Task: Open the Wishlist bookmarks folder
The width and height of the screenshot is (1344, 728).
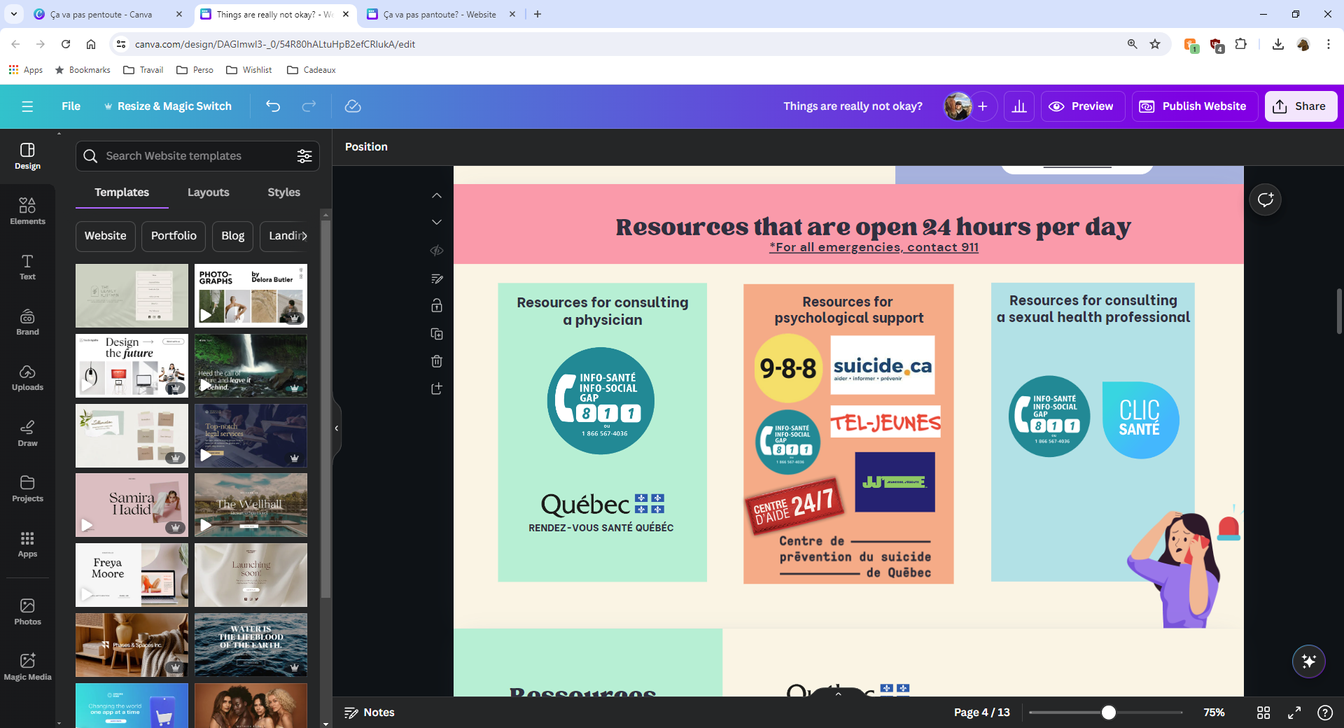Action: pyautogui.click(x=250, y=70)
